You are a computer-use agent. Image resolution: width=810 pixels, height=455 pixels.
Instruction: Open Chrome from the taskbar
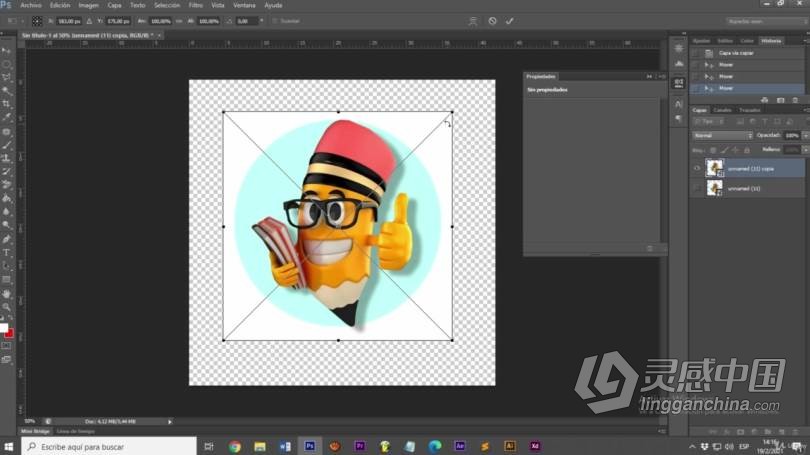pyautogui.click(x=235, y=446)
